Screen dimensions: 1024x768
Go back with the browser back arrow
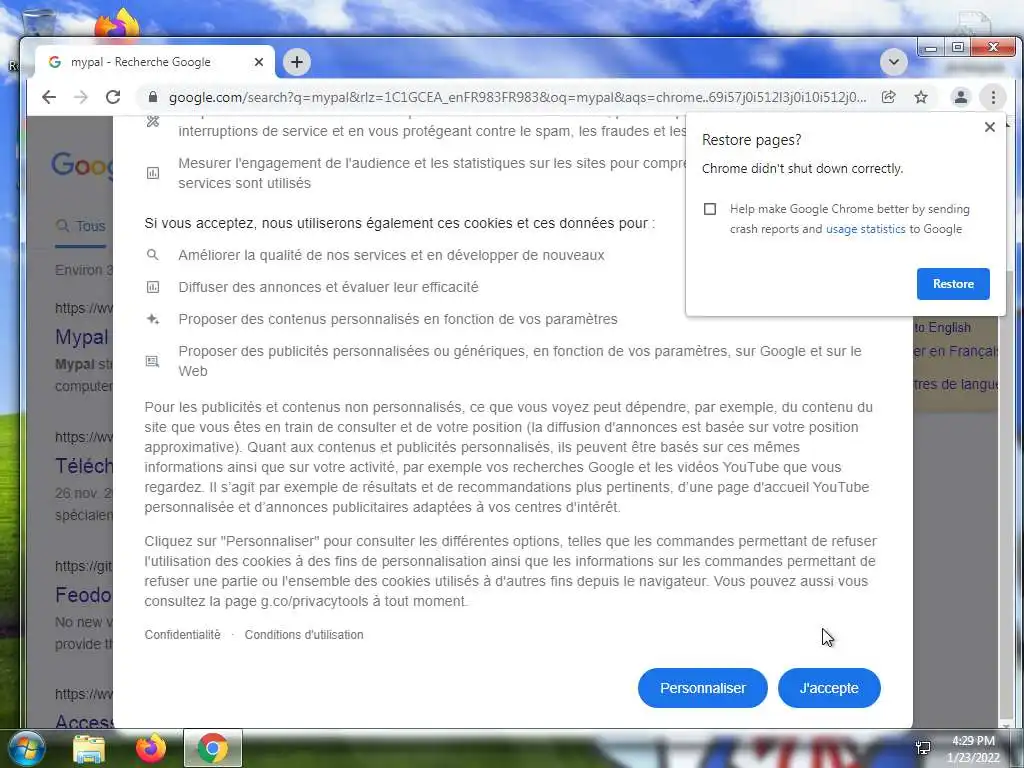49,97
